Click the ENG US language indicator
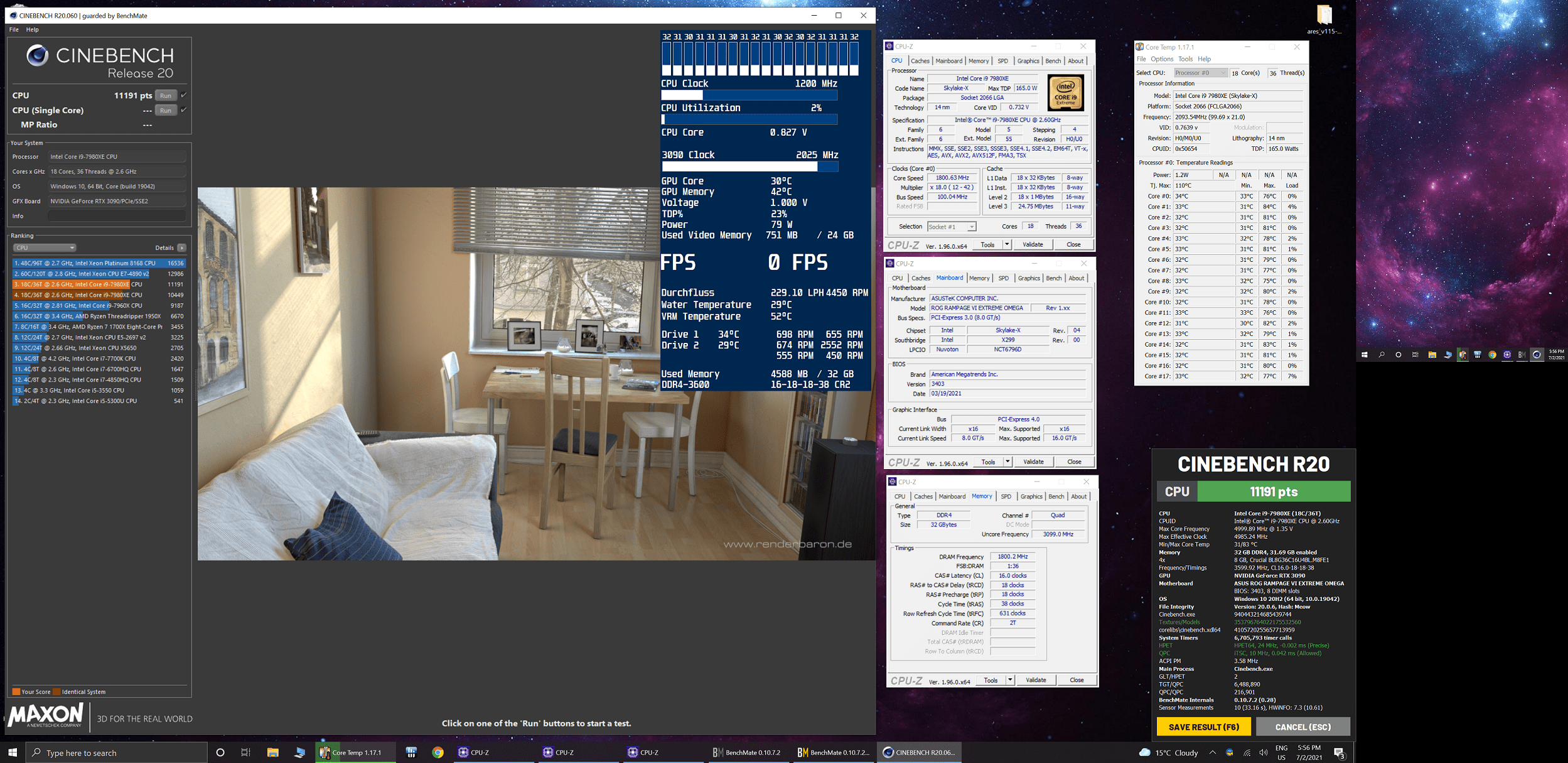 (1281, 752)
